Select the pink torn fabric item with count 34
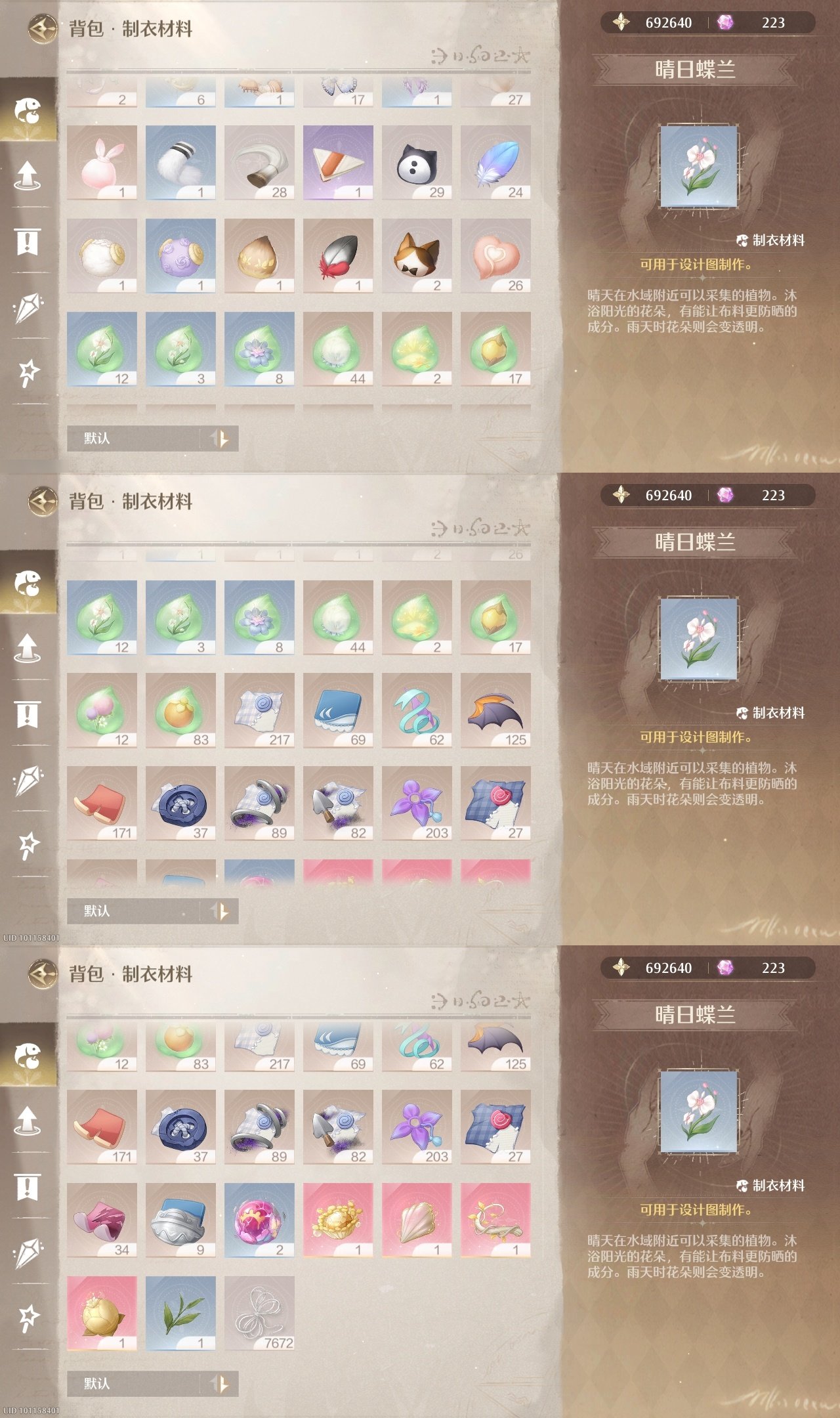This screenshot has width=840, height=1418. point(102,1220)
